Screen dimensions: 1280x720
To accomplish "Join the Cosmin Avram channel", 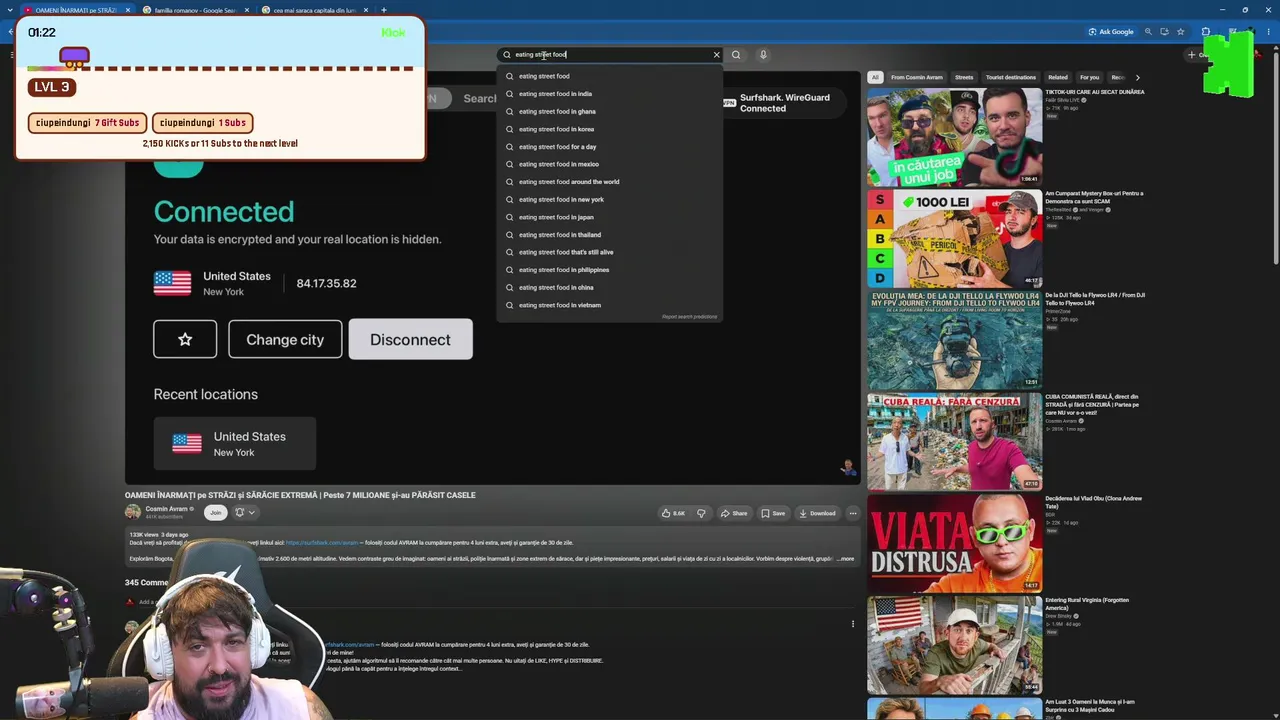I will 215,512.
